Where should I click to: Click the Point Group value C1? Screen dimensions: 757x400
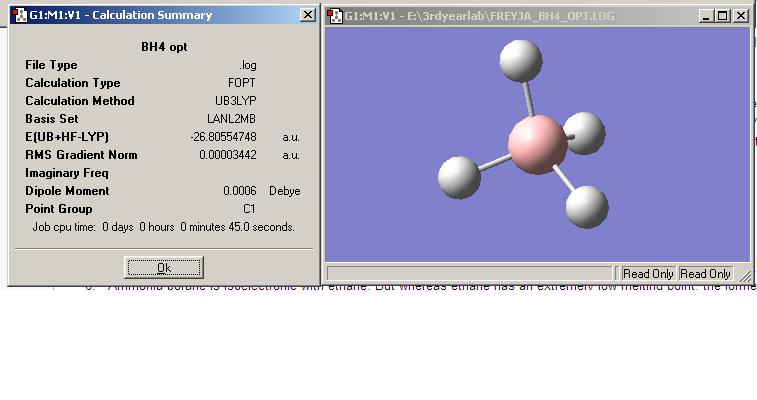coord(249,209)
